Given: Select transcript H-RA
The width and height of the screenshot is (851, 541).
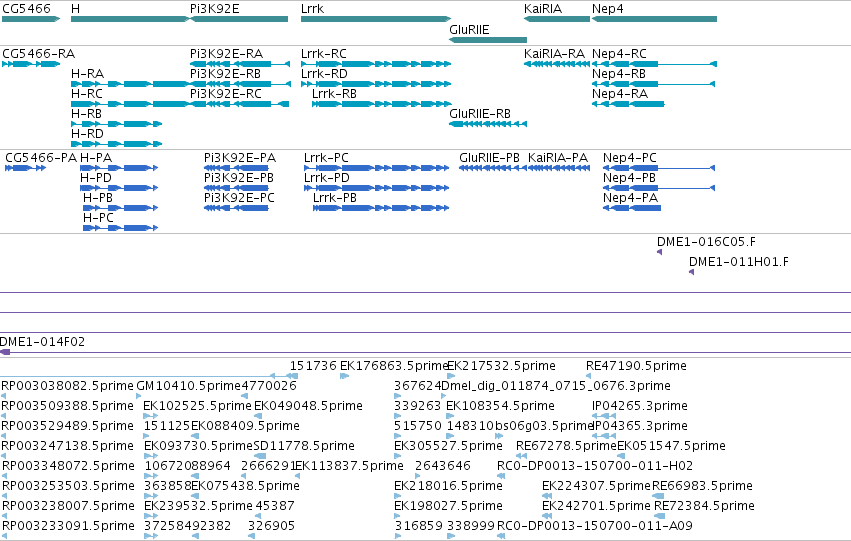Looking at the screenshot, I should coord(130,84).
